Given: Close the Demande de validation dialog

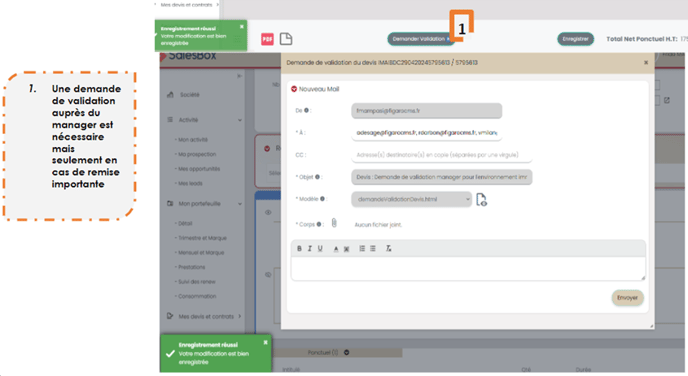Looking at the screenshot, I should point(646,62).
